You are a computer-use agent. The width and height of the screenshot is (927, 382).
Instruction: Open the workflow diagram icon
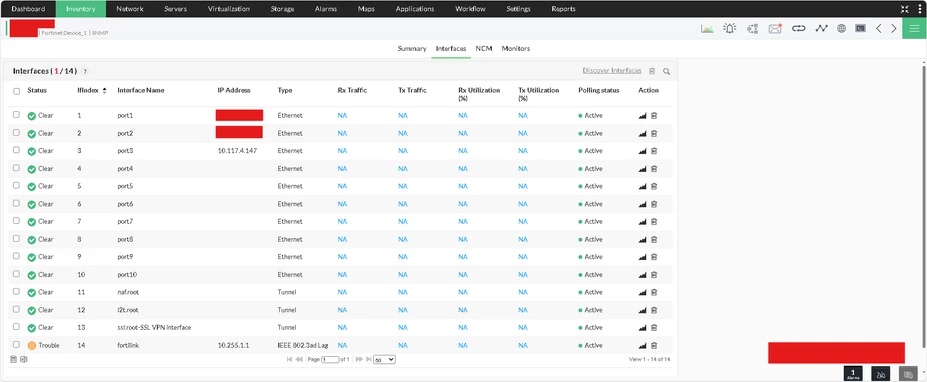(x=753, y=28)
